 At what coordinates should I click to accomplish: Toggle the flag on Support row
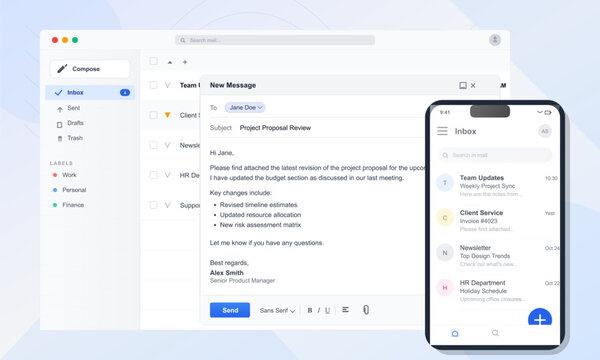168,205
